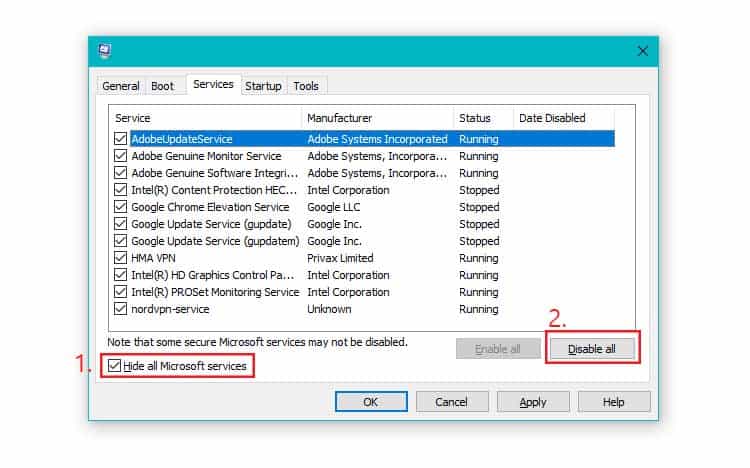This screenshot has width=750, height=468.
Task: Select Adobe Genuine Monitor Service name
Action: [x=206, y=156]
